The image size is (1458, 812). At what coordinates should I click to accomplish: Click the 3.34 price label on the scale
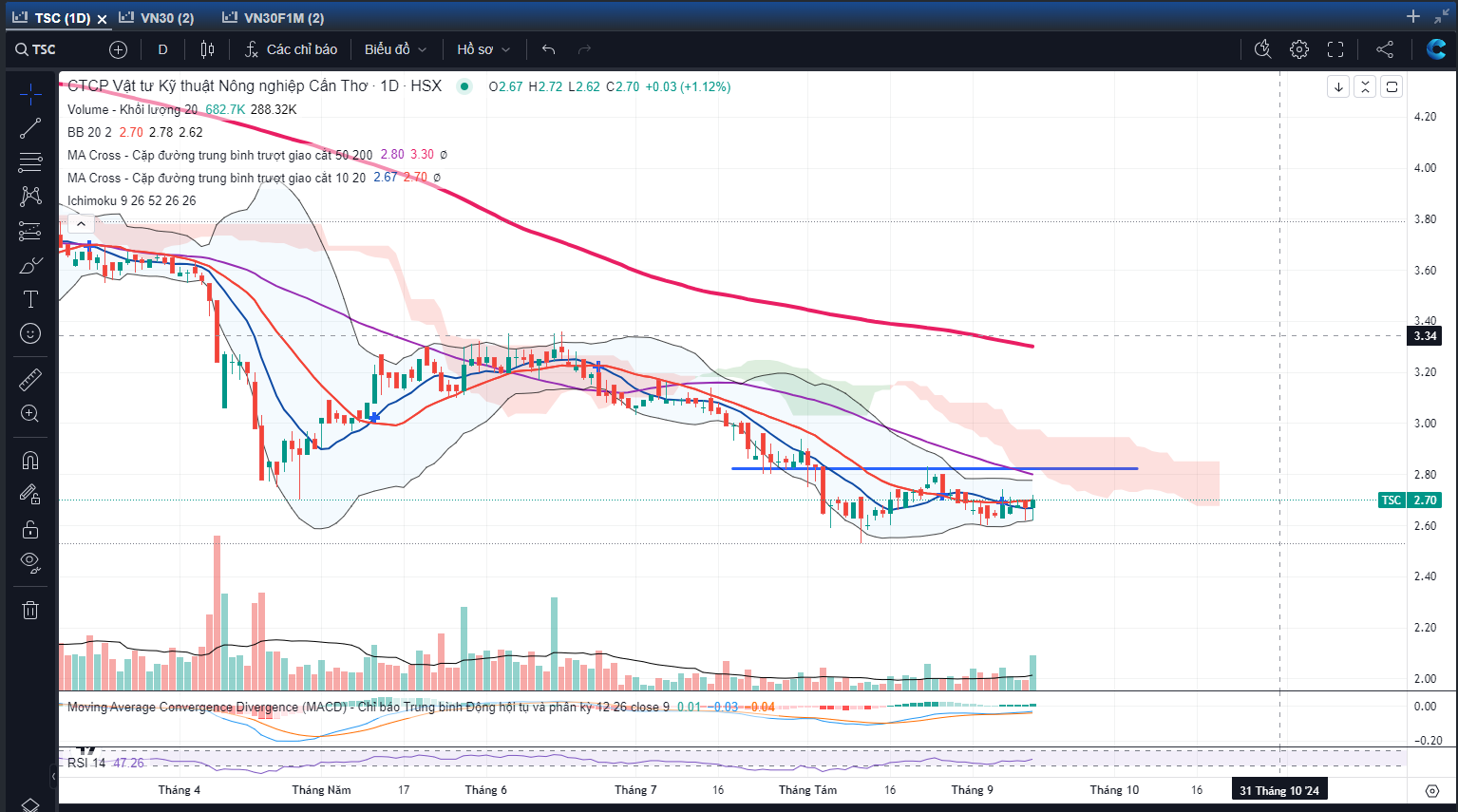point(1425,336)
